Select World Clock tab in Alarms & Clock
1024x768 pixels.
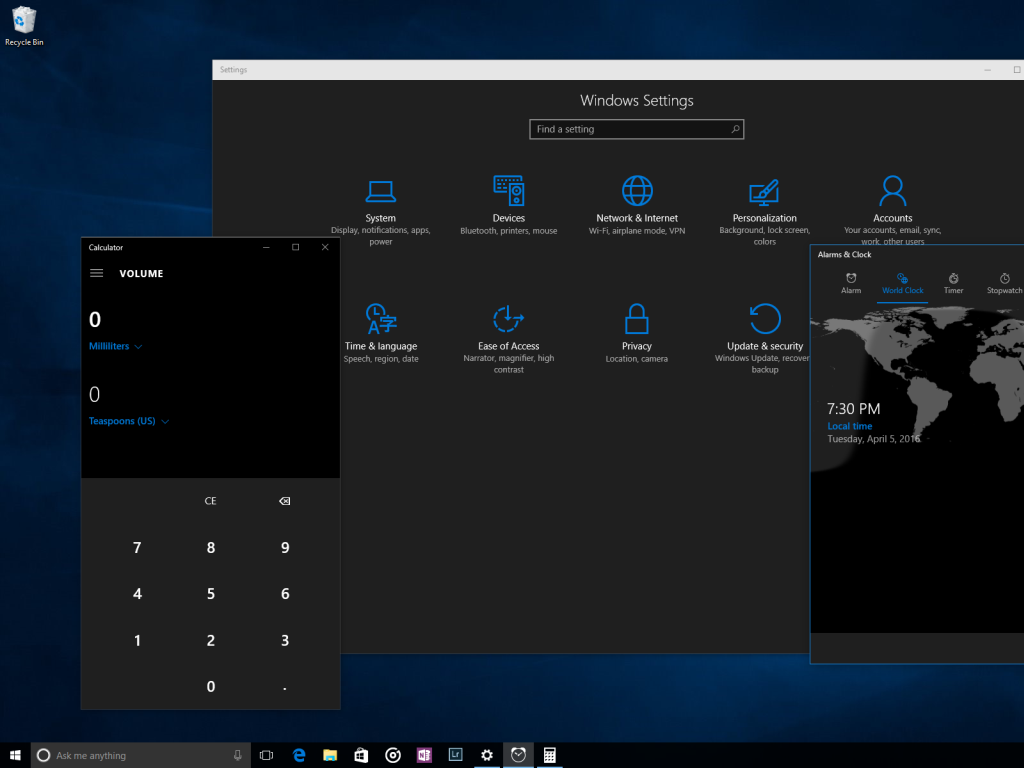[902, 283]
